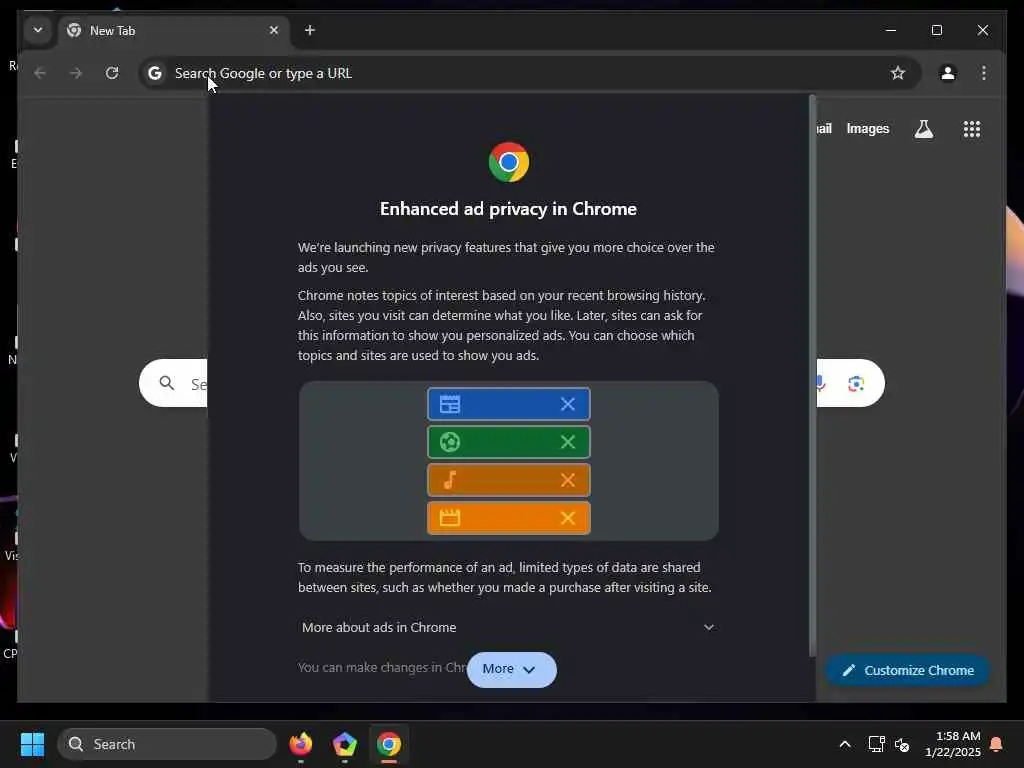Bookmark this tab with the star icon
This screenshot has height=768, width=1024.
click(x=898, y=73)
